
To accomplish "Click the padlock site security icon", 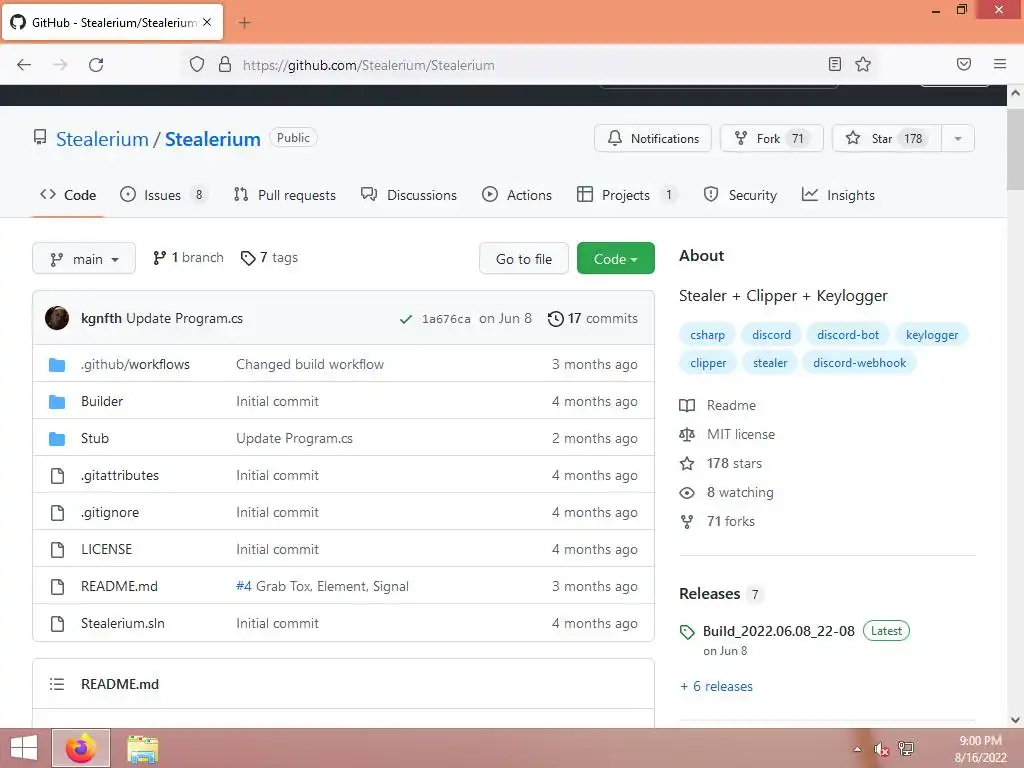I will click(225, 64).
